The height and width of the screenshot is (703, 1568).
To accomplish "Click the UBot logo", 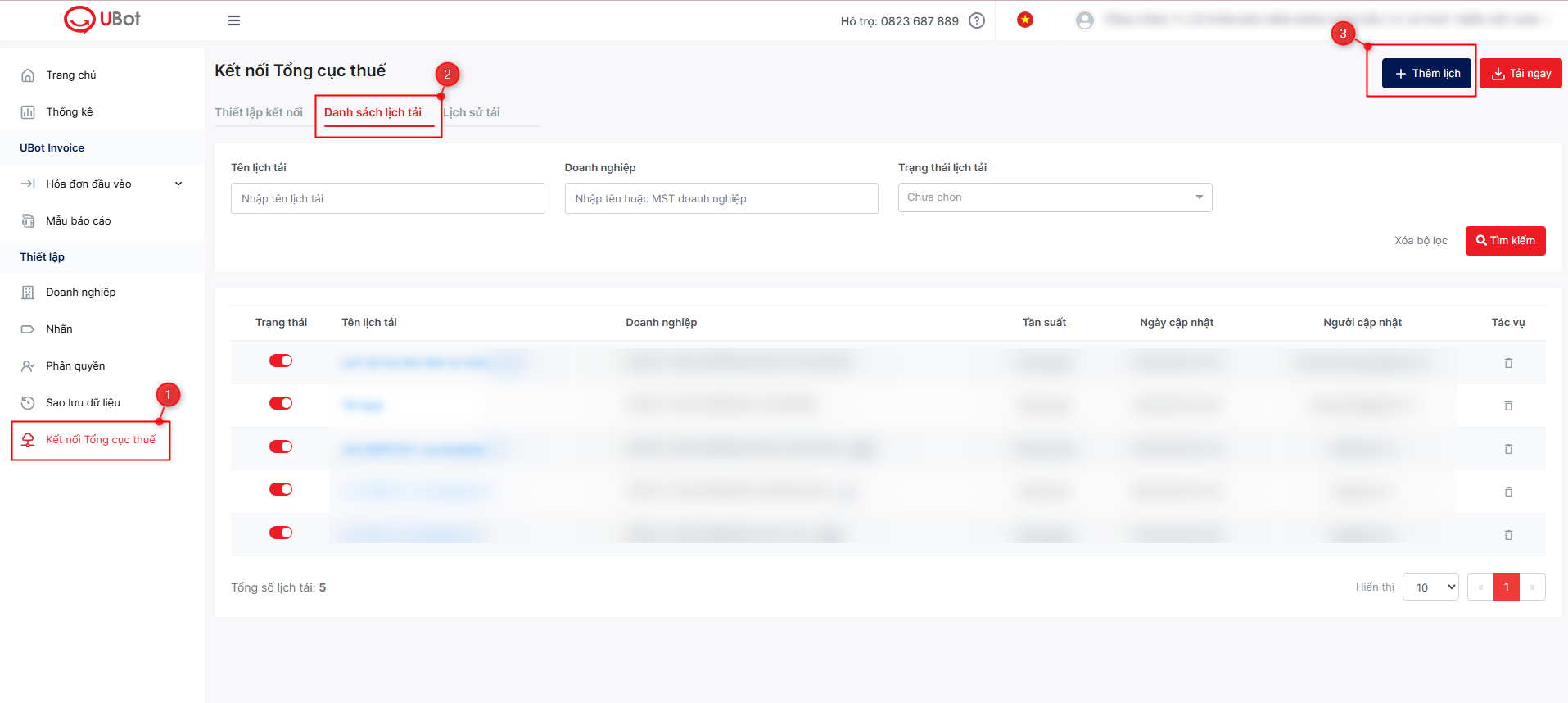I will 102,20.
